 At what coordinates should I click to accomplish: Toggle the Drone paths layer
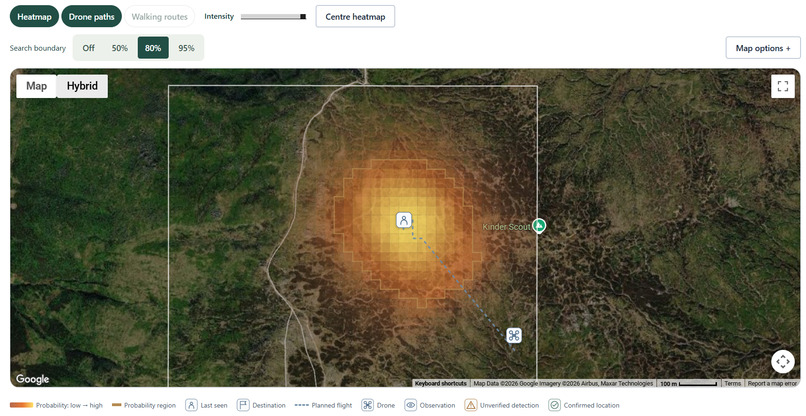tap(91, 16)
